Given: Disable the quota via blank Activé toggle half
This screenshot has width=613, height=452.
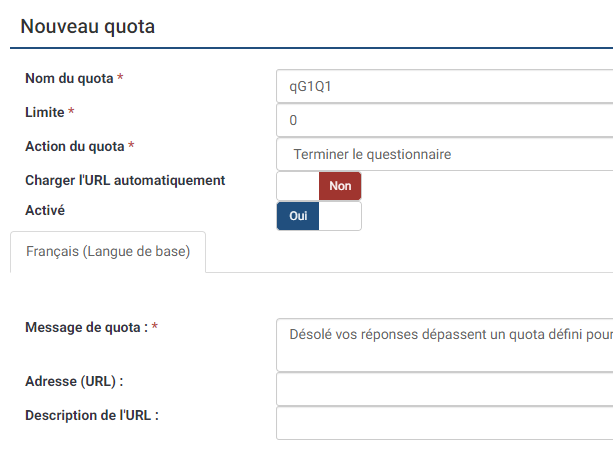Looking at the screenshot, I should tap(340, 216).
